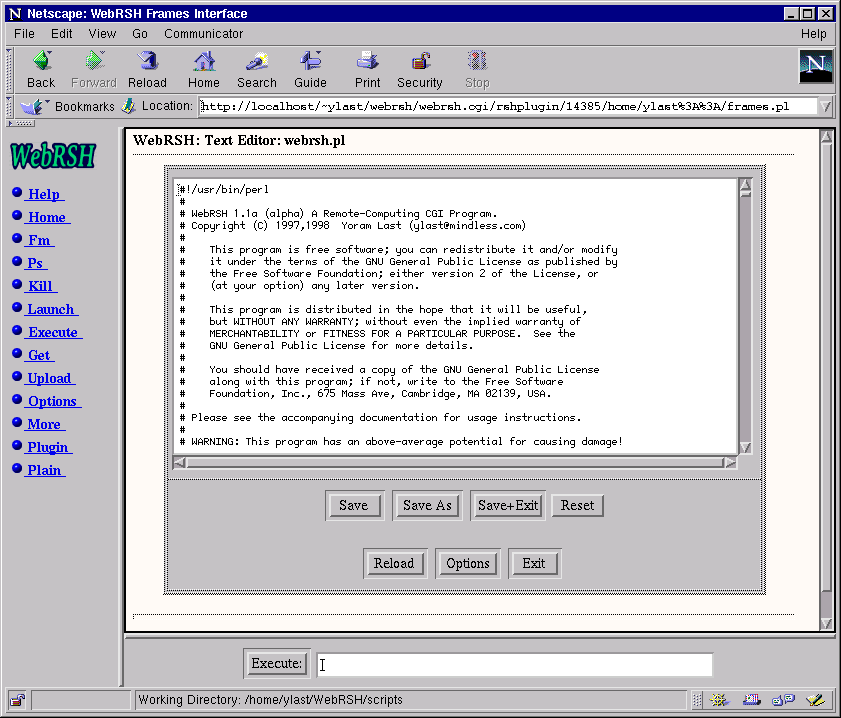The height and width of the screenshot is (718, 841).
Task: Follow the Plain sidebar link
Action: tap(45, 470)
